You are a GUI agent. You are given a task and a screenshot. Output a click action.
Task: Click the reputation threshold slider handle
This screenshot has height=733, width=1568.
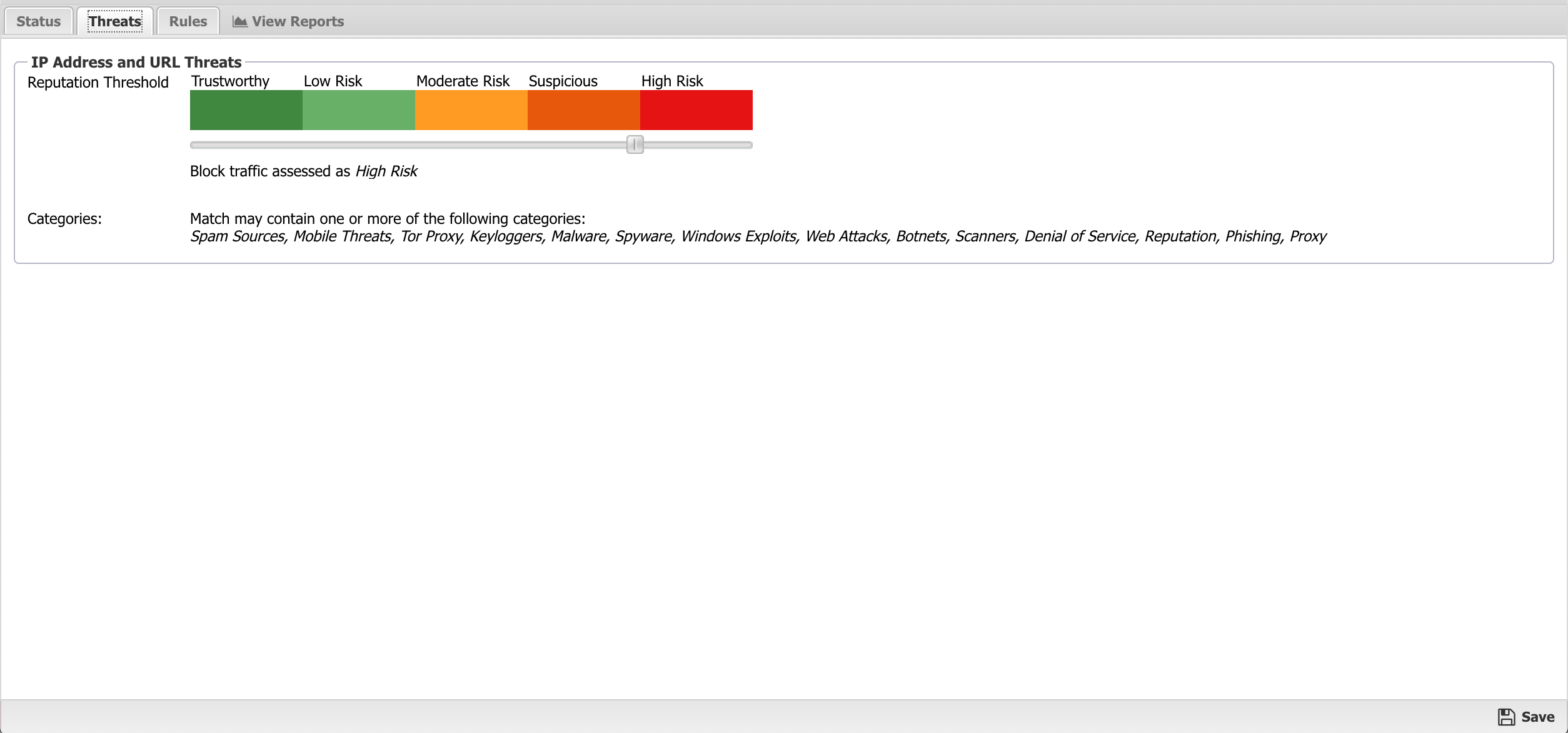coord(635,144)
